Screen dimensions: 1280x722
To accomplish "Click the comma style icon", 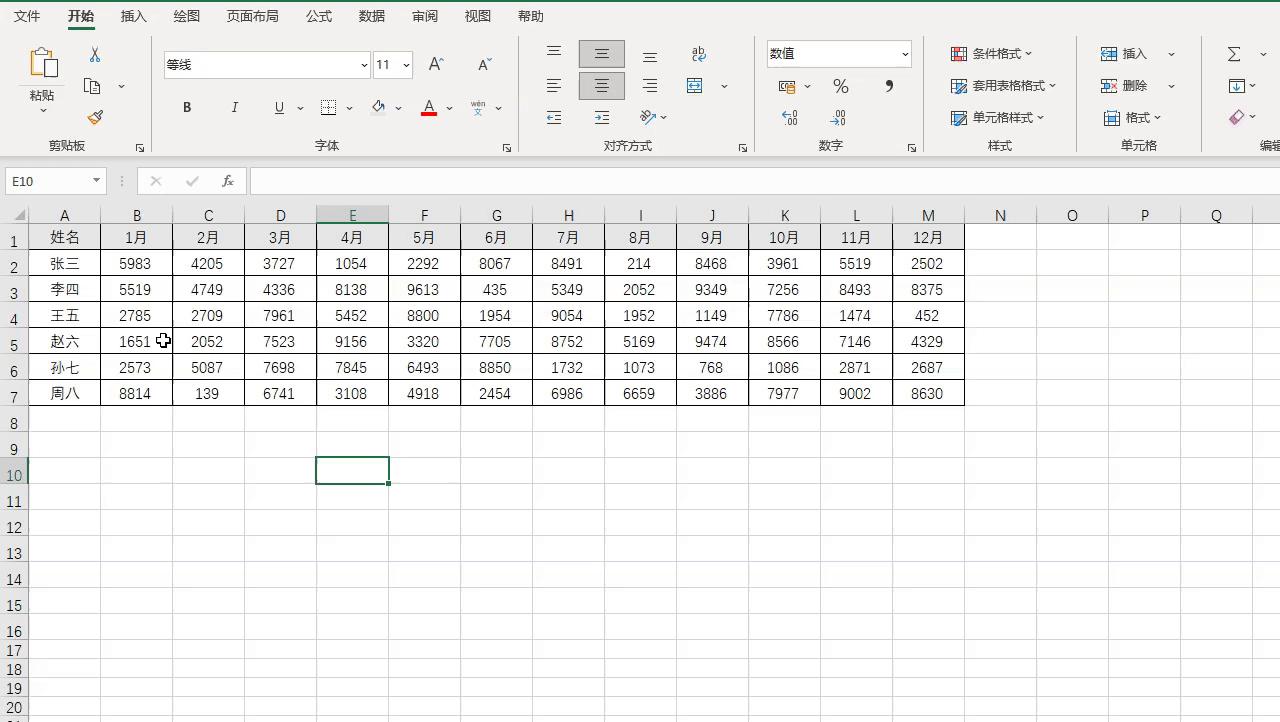I will 888,86.
